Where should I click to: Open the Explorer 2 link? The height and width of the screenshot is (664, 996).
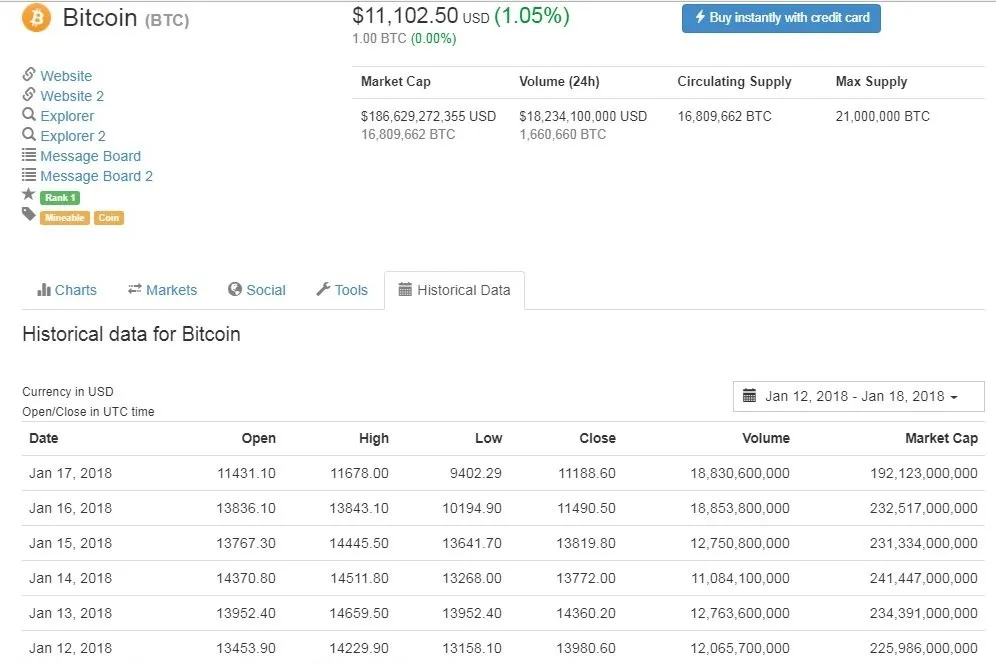click(72, 136)
